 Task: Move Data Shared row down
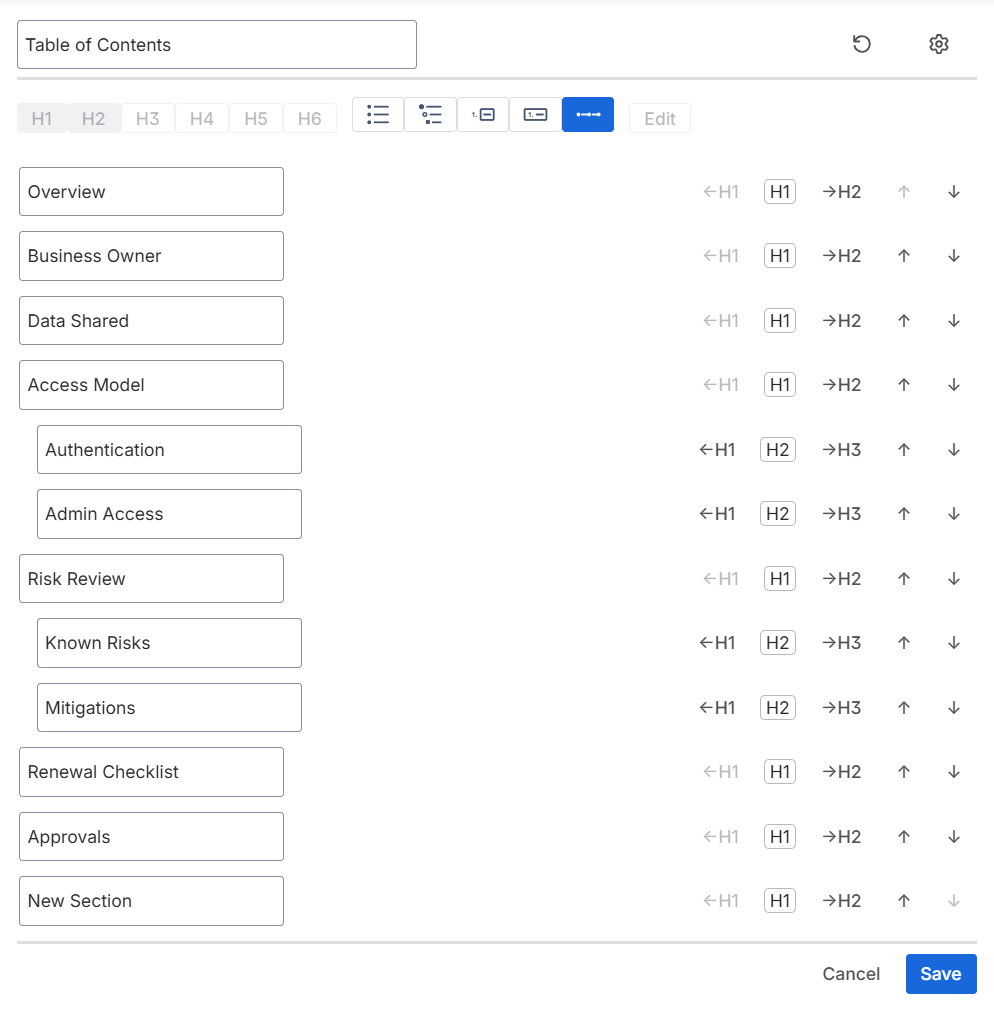(x=954, y=320)
